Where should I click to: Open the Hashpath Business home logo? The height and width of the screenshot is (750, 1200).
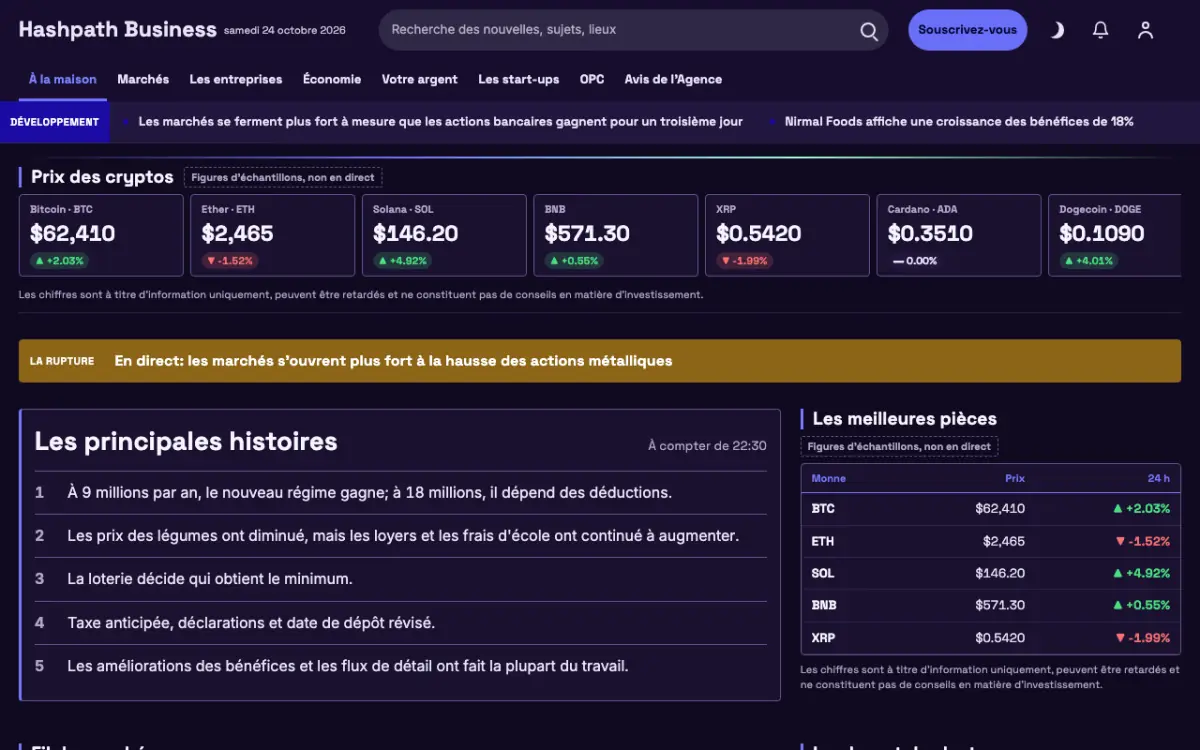117,30
